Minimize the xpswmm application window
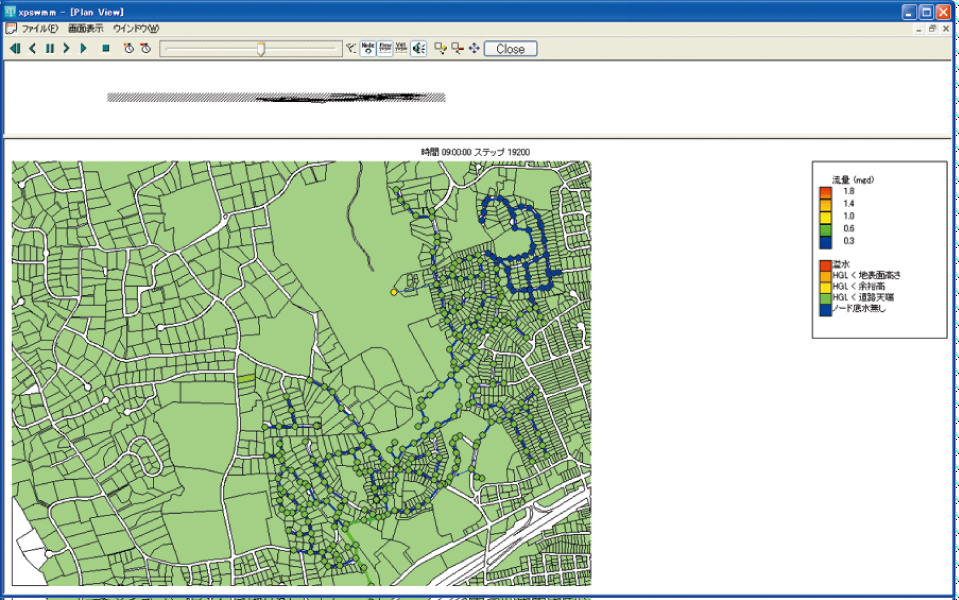The image size is (959, 600). click(x=909, y=12)
